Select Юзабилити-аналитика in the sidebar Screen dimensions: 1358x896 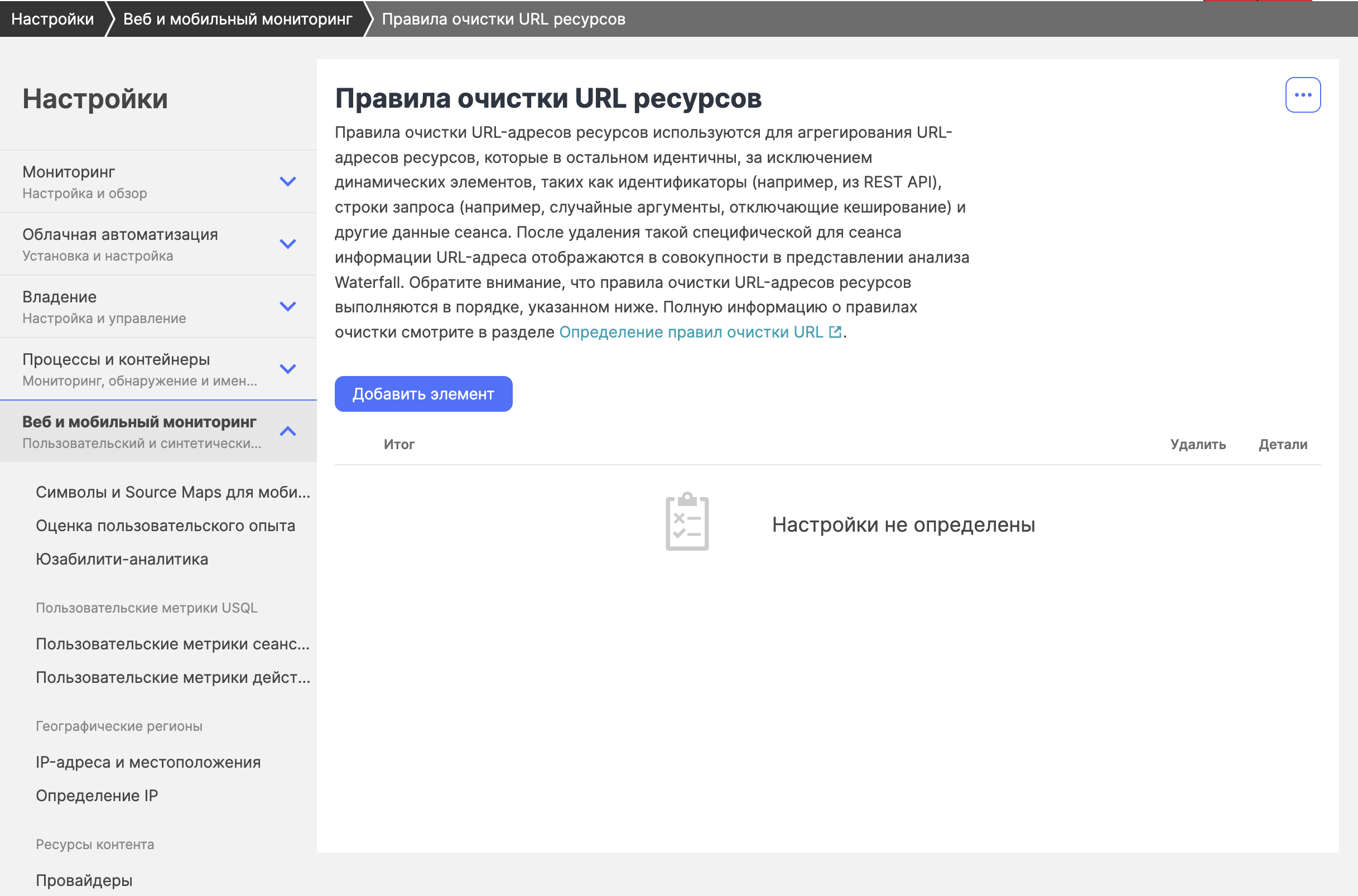coord(122,559)
